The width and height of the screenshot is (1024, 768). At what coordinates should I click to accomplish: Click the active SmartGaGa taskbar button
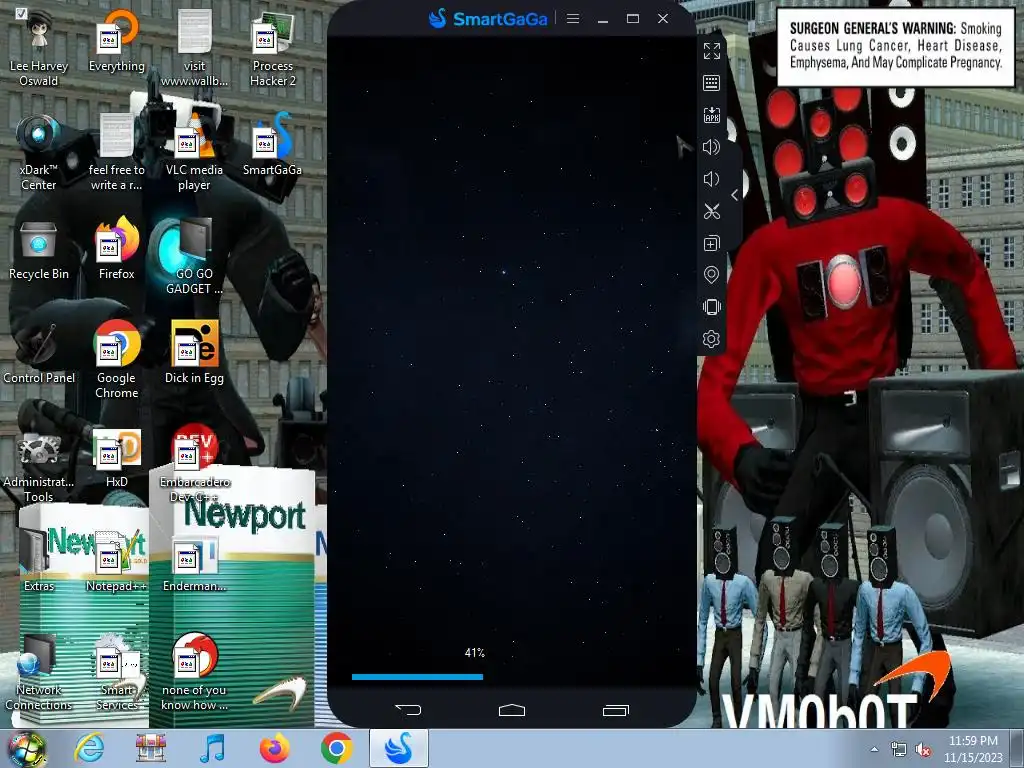click(x=399, y=748)
